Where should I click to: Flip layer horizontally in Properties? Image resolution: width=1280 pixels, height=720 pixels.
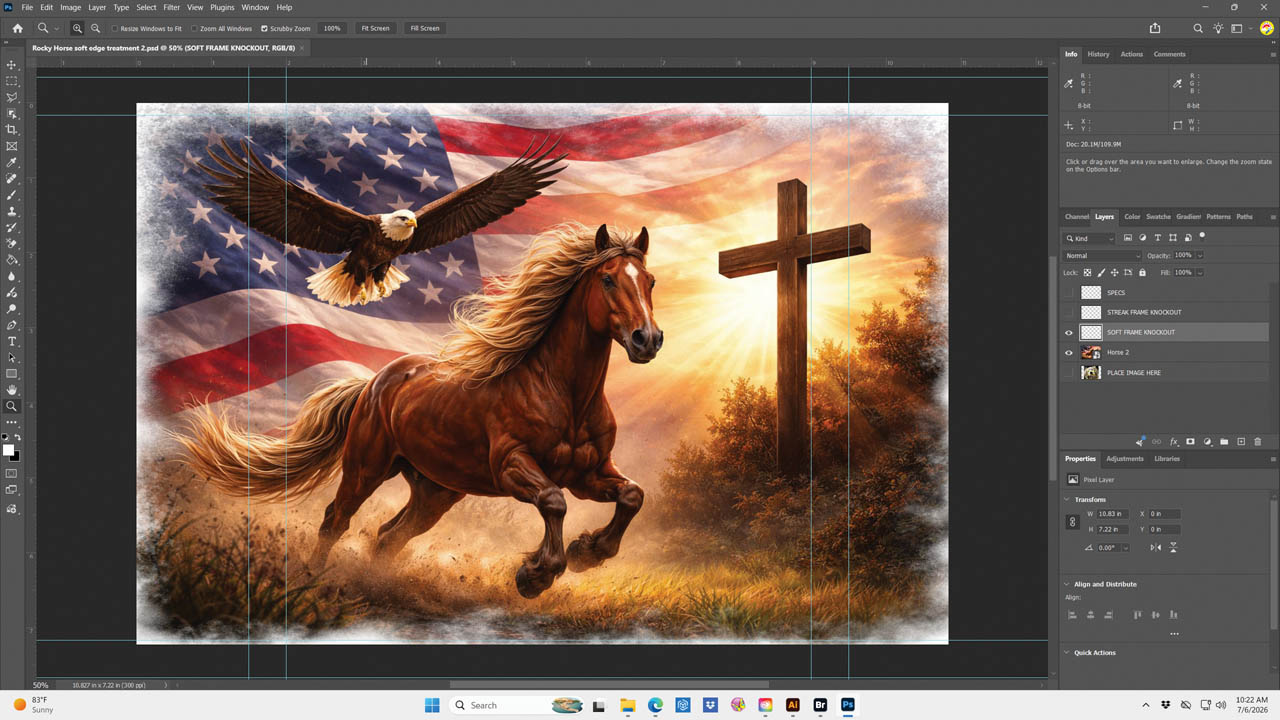click(x=1156, y=548)
